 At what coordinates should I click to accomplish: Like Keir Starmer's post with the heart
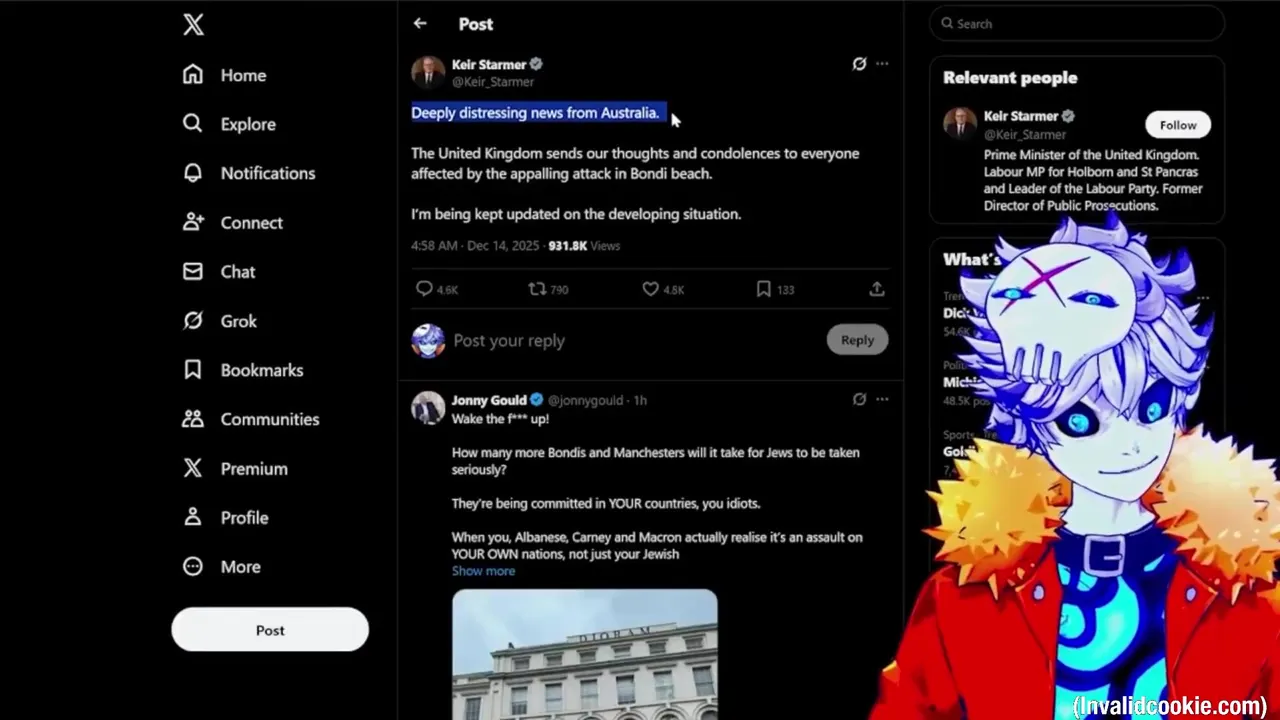[650, 289]
